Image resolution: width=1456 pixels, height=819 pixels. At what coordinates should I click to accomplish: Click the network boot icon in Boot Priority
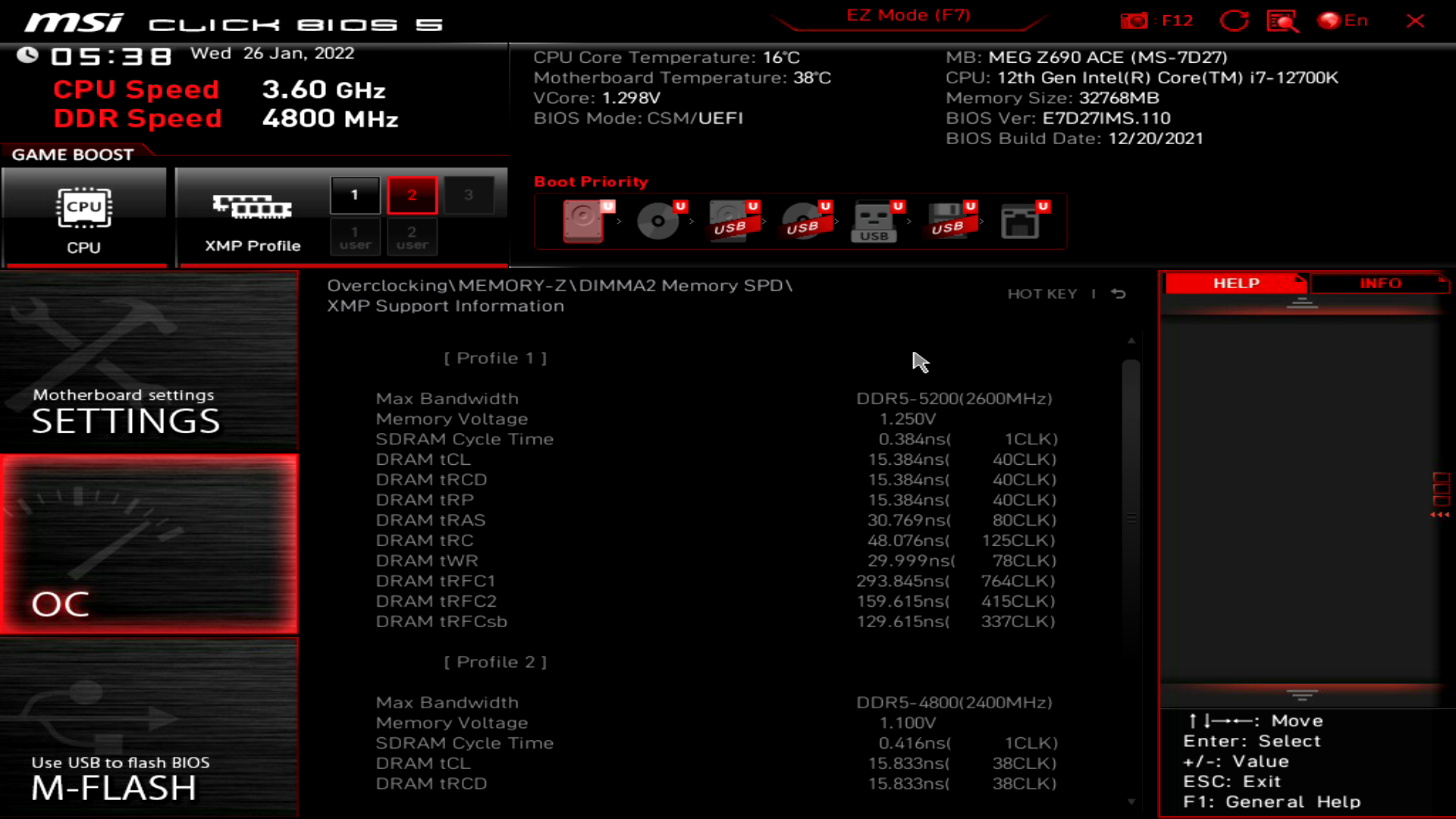point(1021,221)
